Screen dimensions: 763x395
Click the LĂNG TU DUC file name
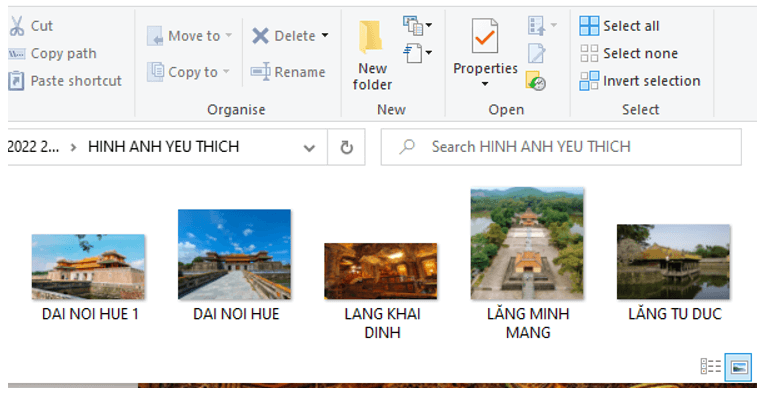[x=674, y=314]
